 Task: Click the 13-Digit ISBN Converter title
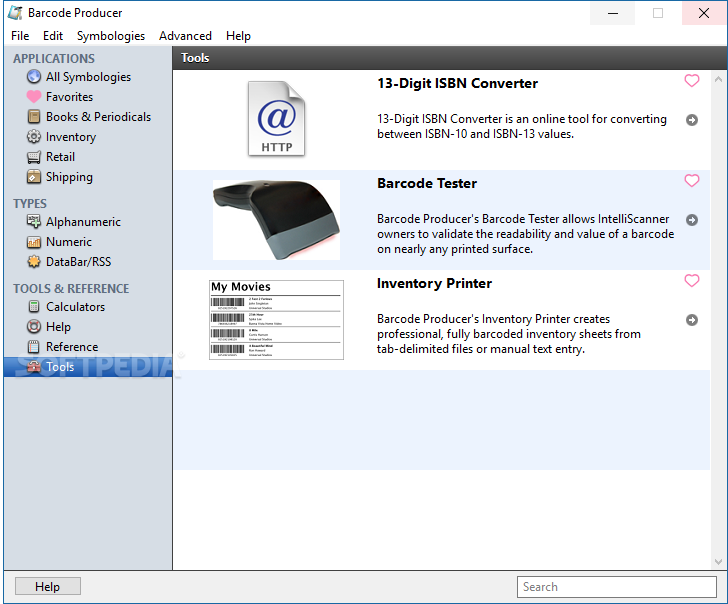[x=457, y=83]
